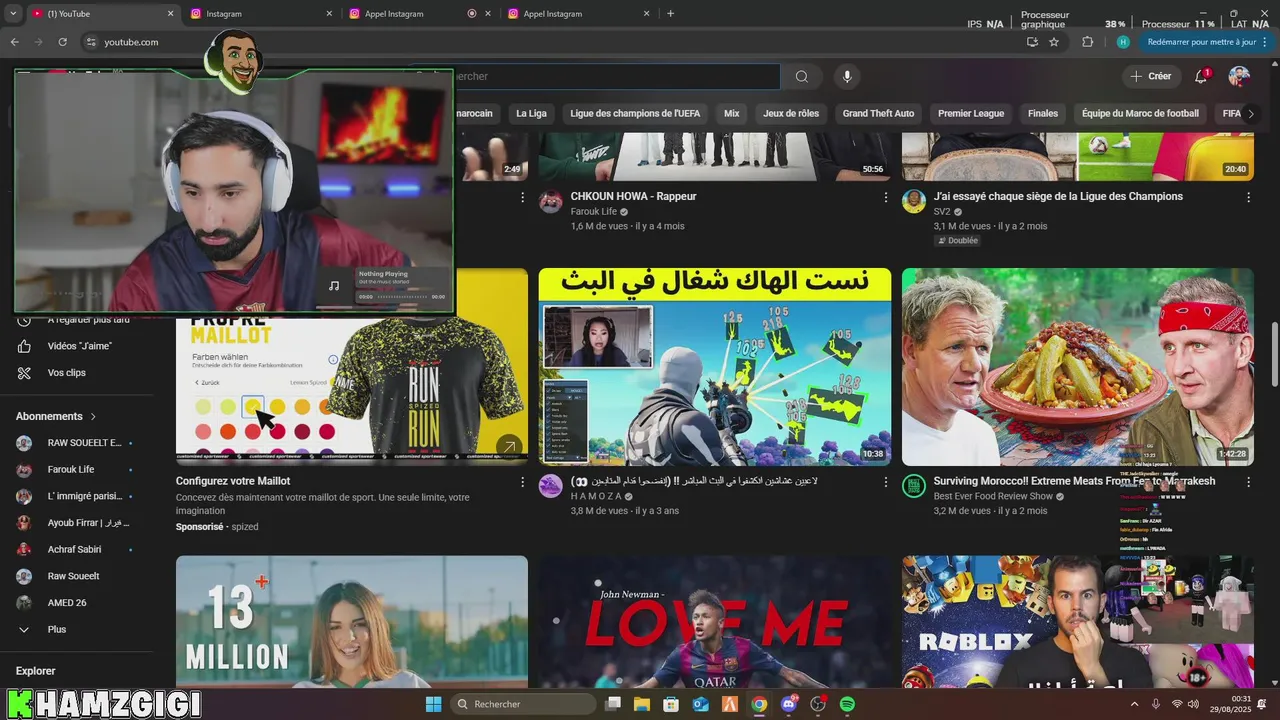Viewport: 1280px width, 720px height.
Task: Open Vidéos "J'aime" in sidebar
Action: click(80, 346)
